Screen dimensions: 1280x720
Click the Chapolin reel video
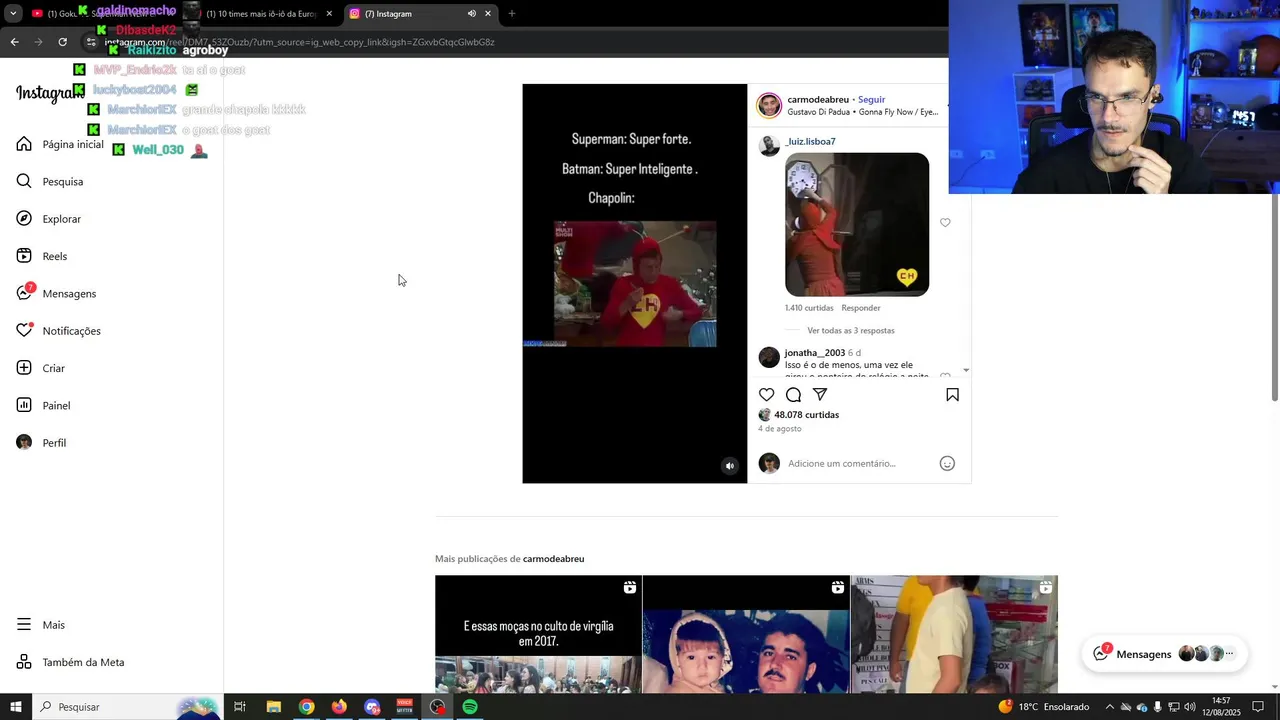[635, 284]
